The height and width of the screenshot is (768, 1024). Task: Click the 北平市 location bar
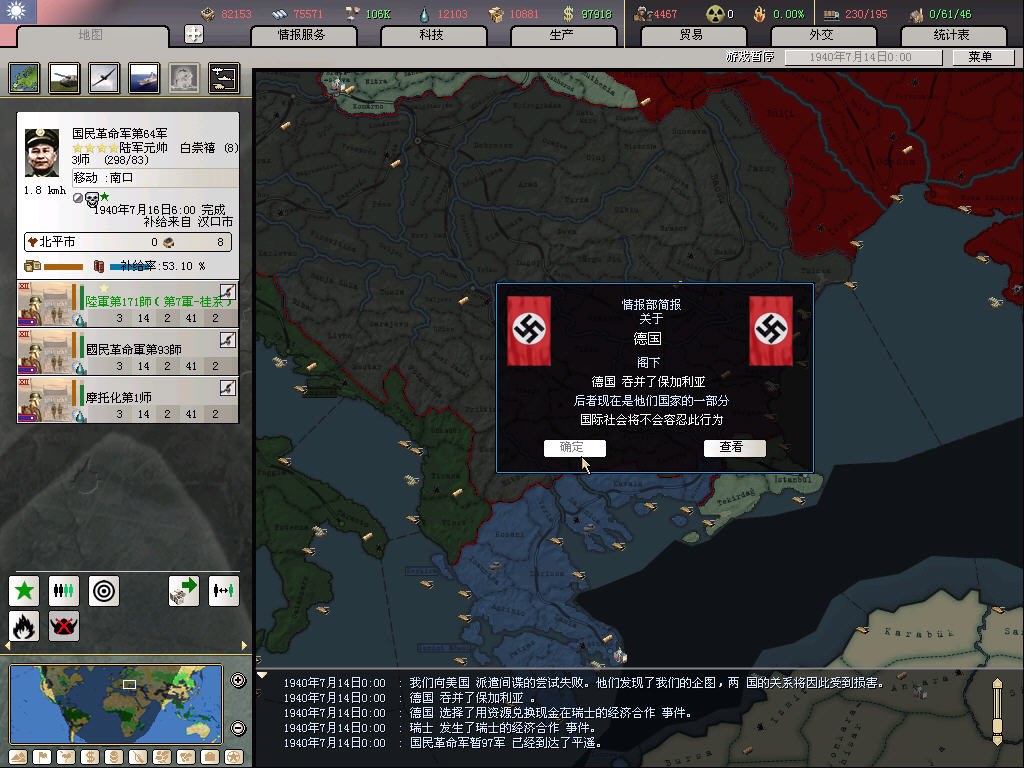(128, 242)
